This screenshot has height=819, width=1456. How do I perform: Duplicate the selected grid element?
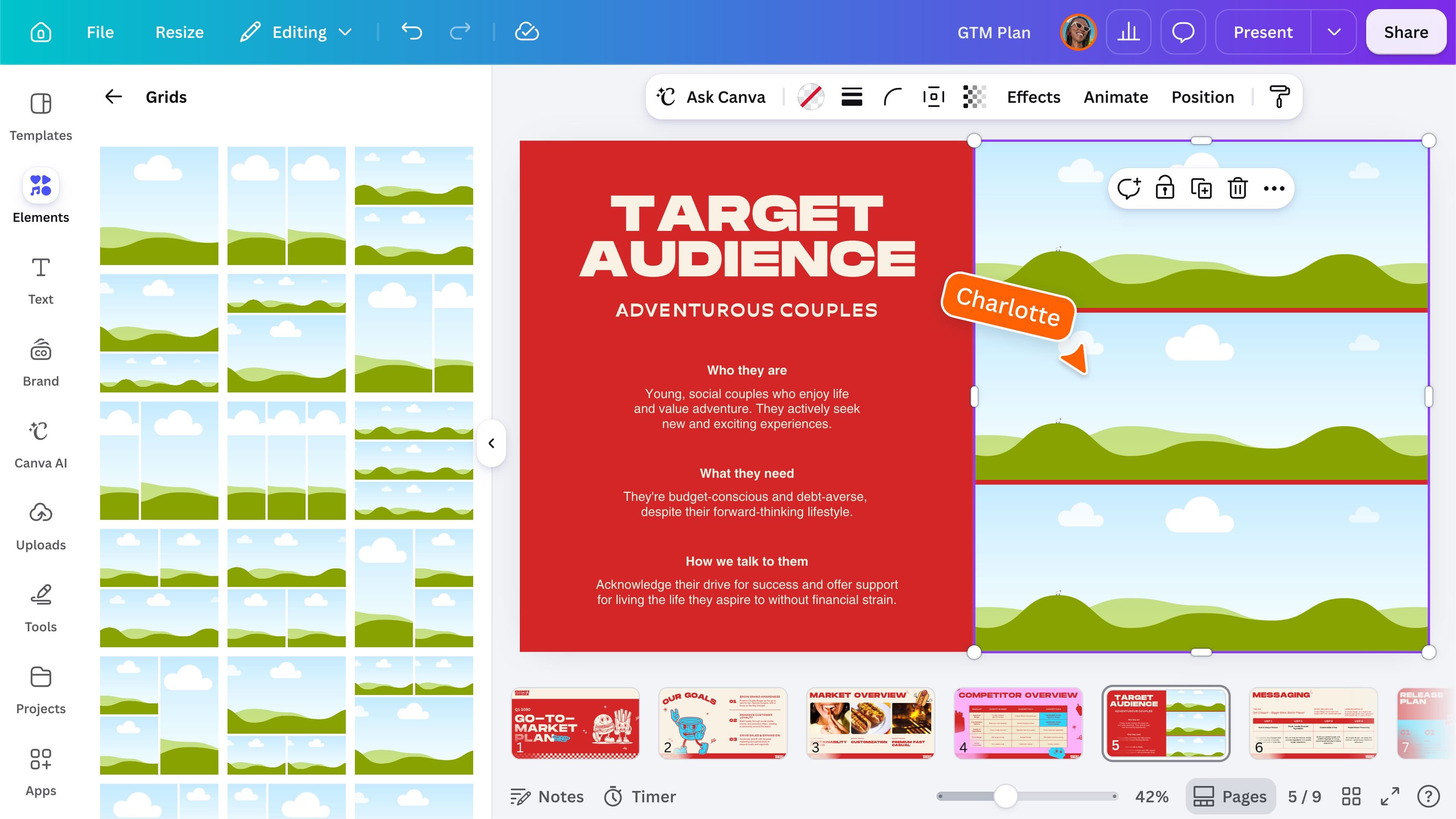pyautogui.click(x=1201, y=188)
